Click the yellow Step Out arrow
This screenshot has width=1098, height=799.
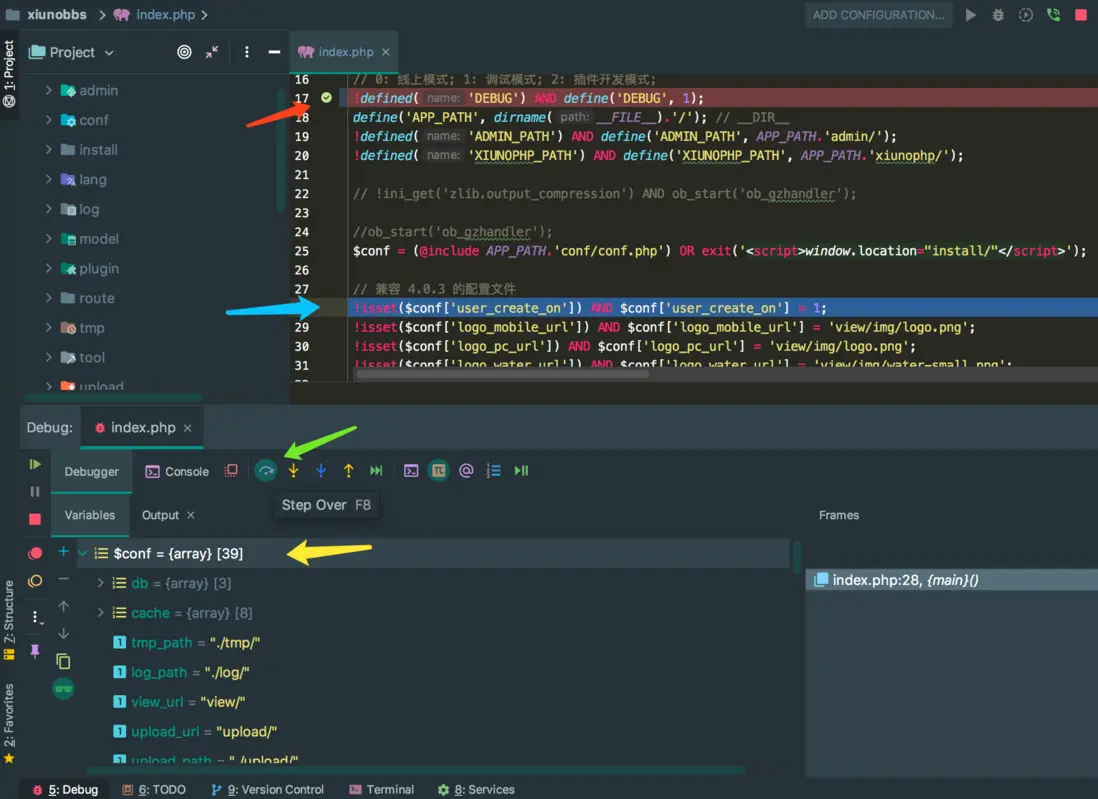tap(348, 470)
